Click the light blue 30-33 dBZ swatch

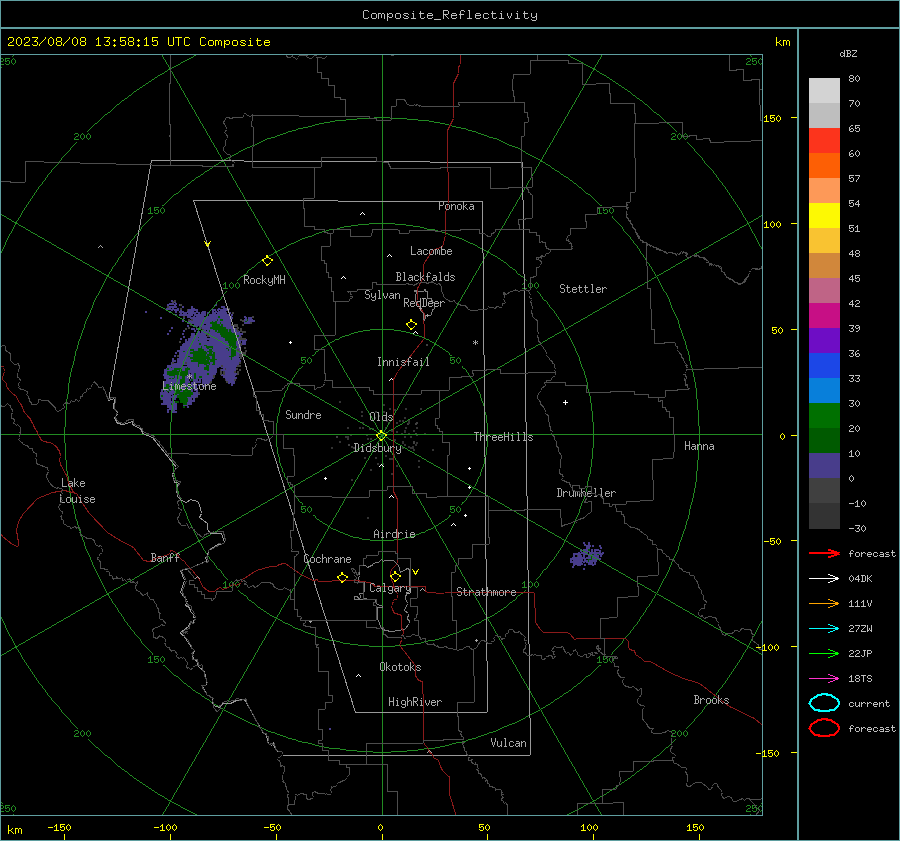(x=824, y=391)
